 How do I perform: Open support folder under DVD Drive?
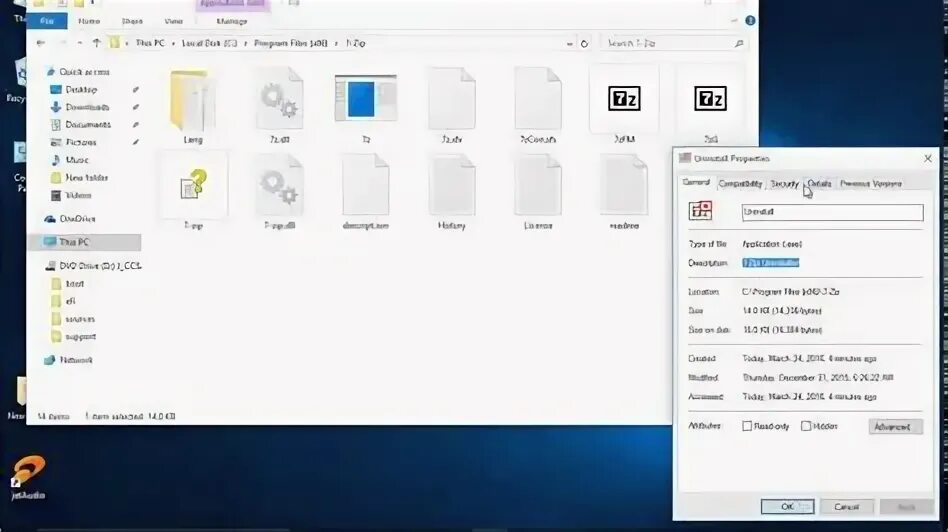(80, 337)
